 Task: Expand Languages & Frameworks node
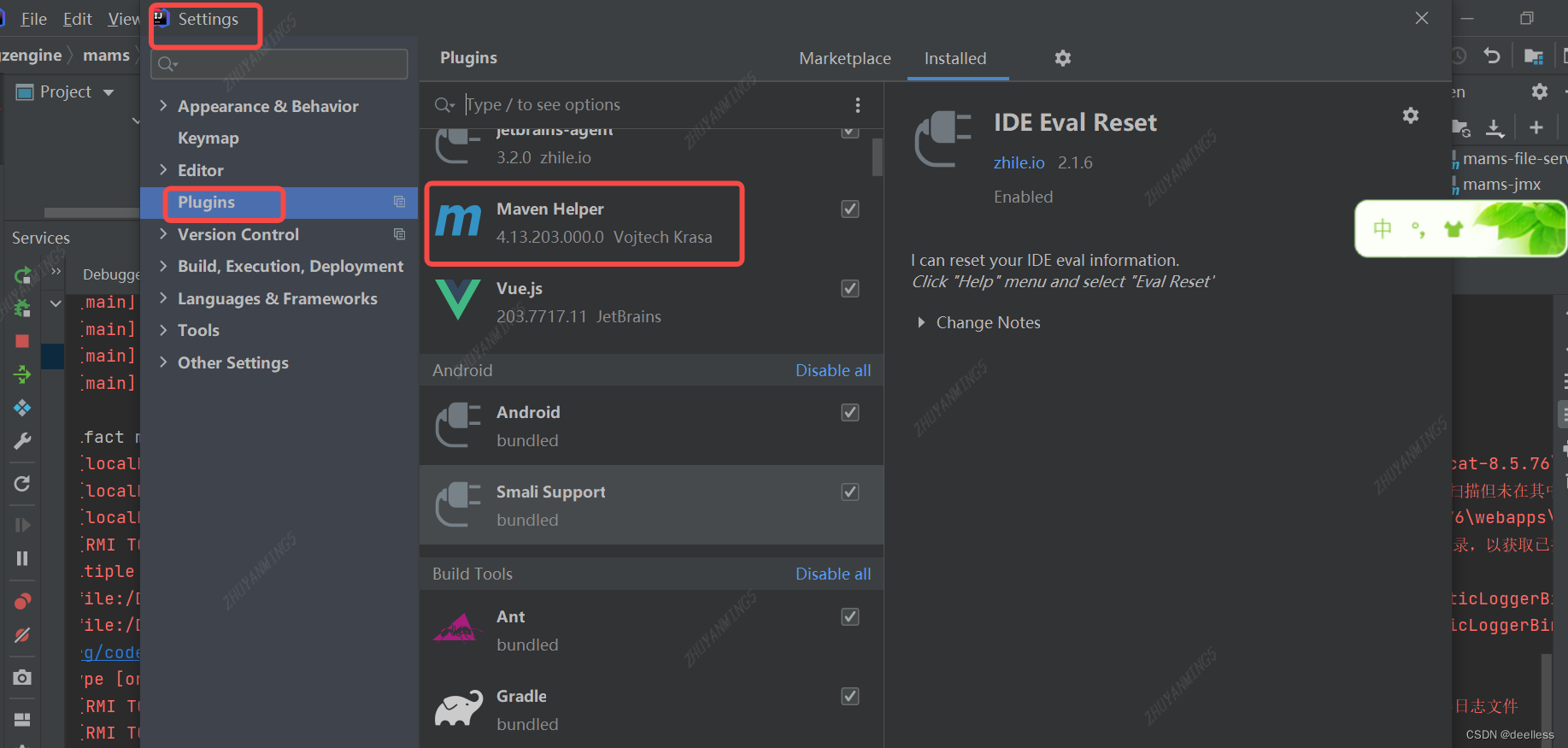click(x=163, y=298)
